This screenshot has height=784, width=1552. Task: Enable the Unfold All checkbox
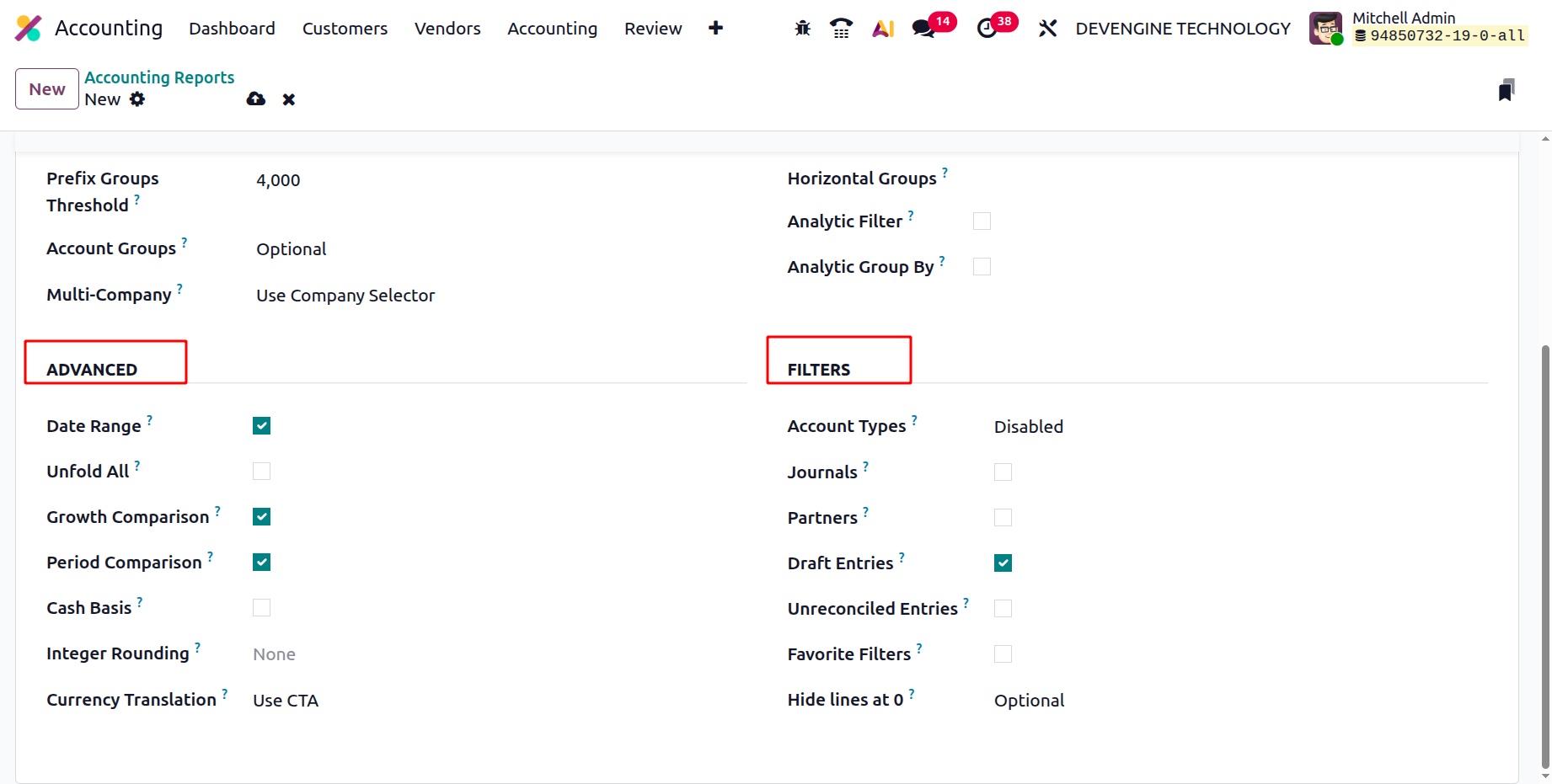pos(261,472)
